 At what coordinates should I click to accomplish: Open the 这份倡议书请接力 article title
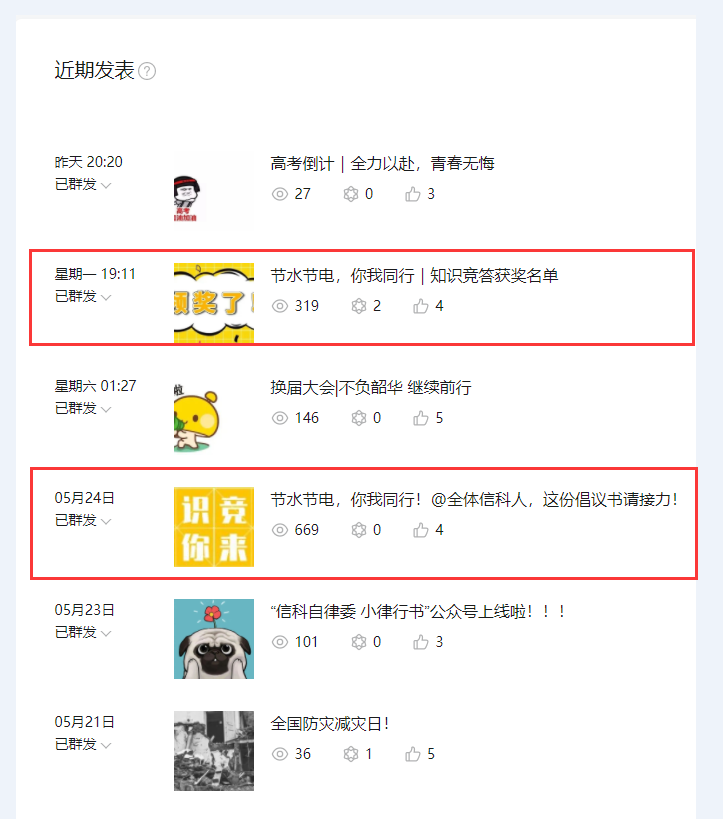point(474,500)
